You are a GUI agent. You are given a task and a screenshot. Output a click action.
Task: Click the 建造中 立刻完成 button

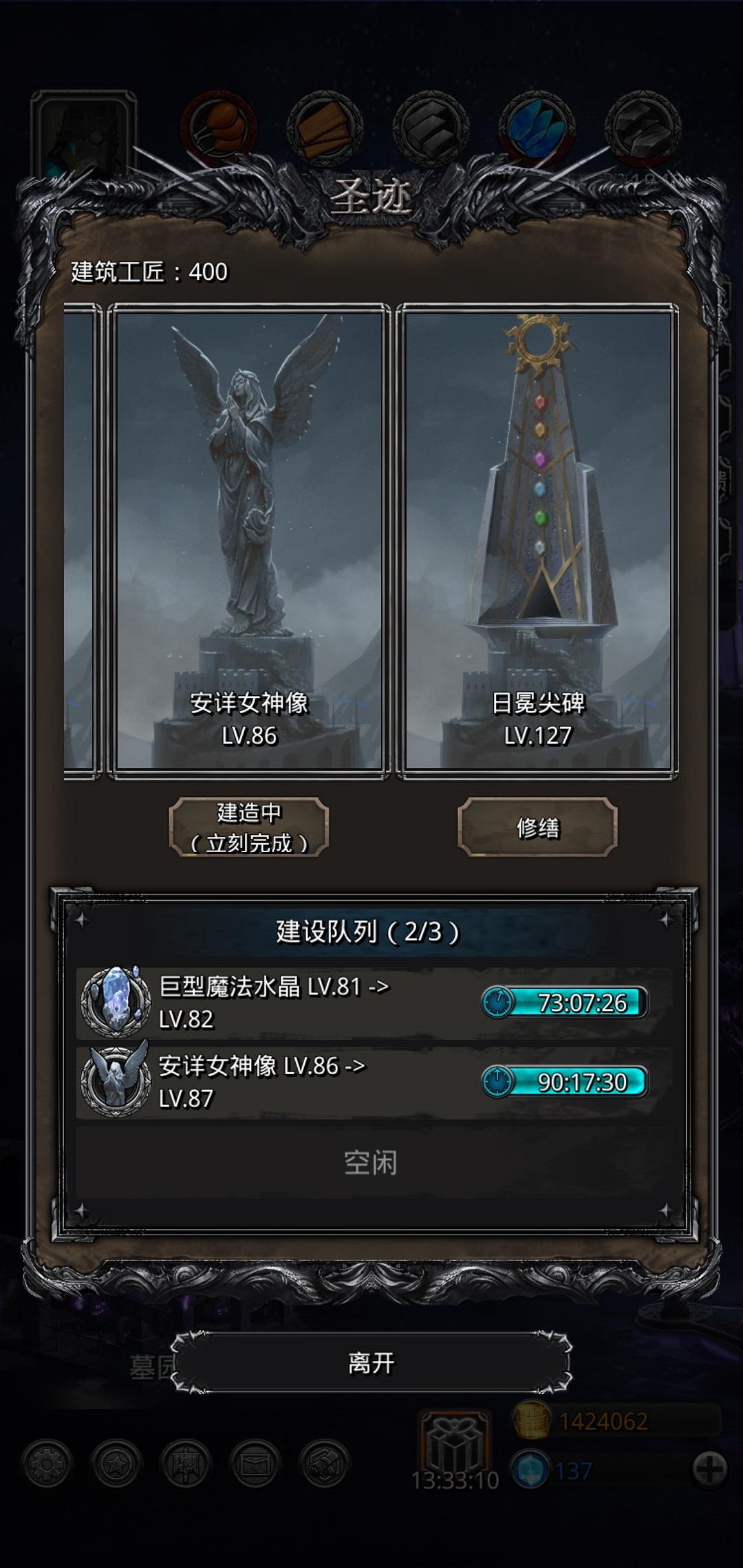pos(249,827)
